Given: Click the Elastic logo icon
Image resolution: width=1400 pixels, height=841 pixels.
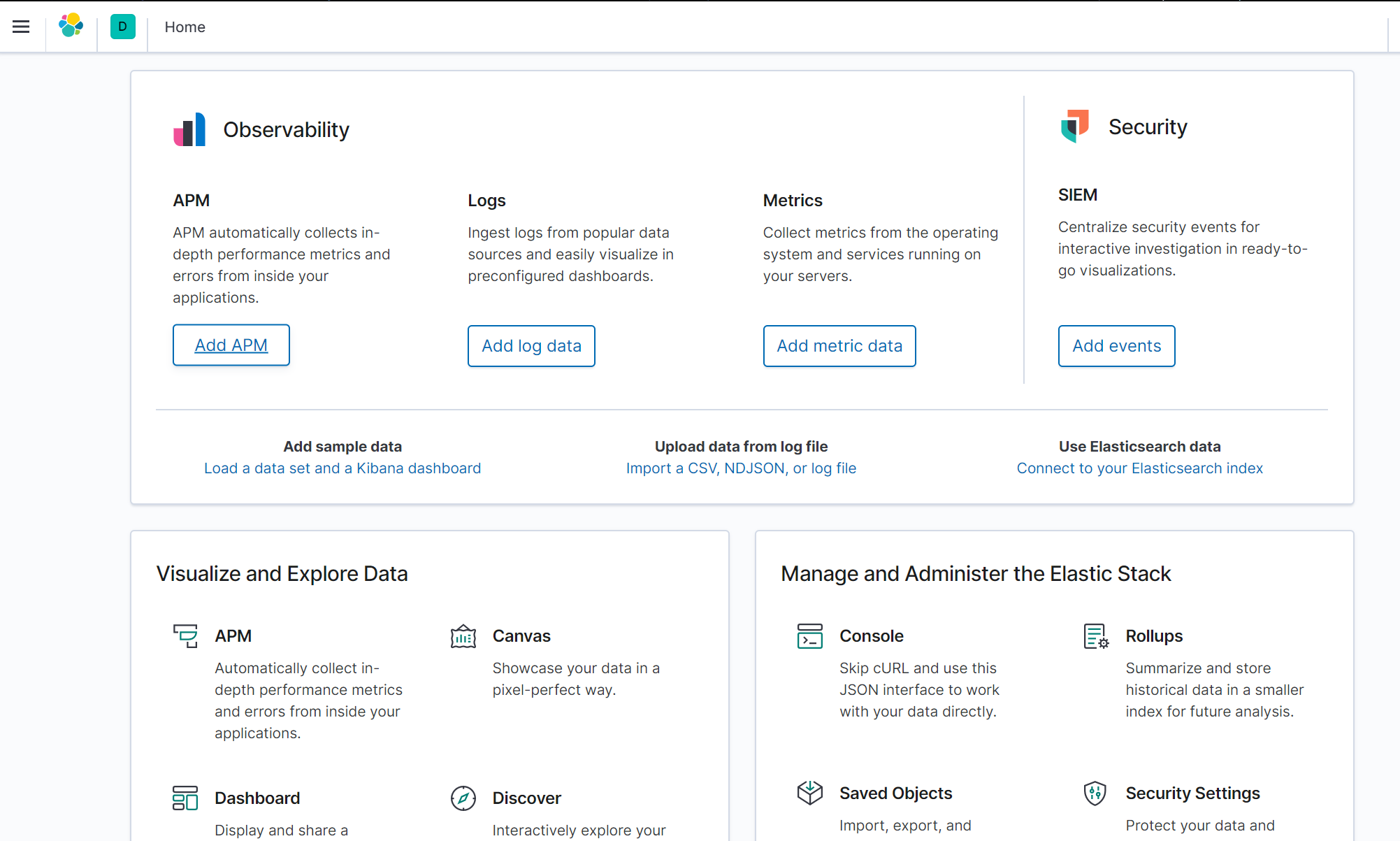Looking at the screenshot, I should tap(71, 27).
